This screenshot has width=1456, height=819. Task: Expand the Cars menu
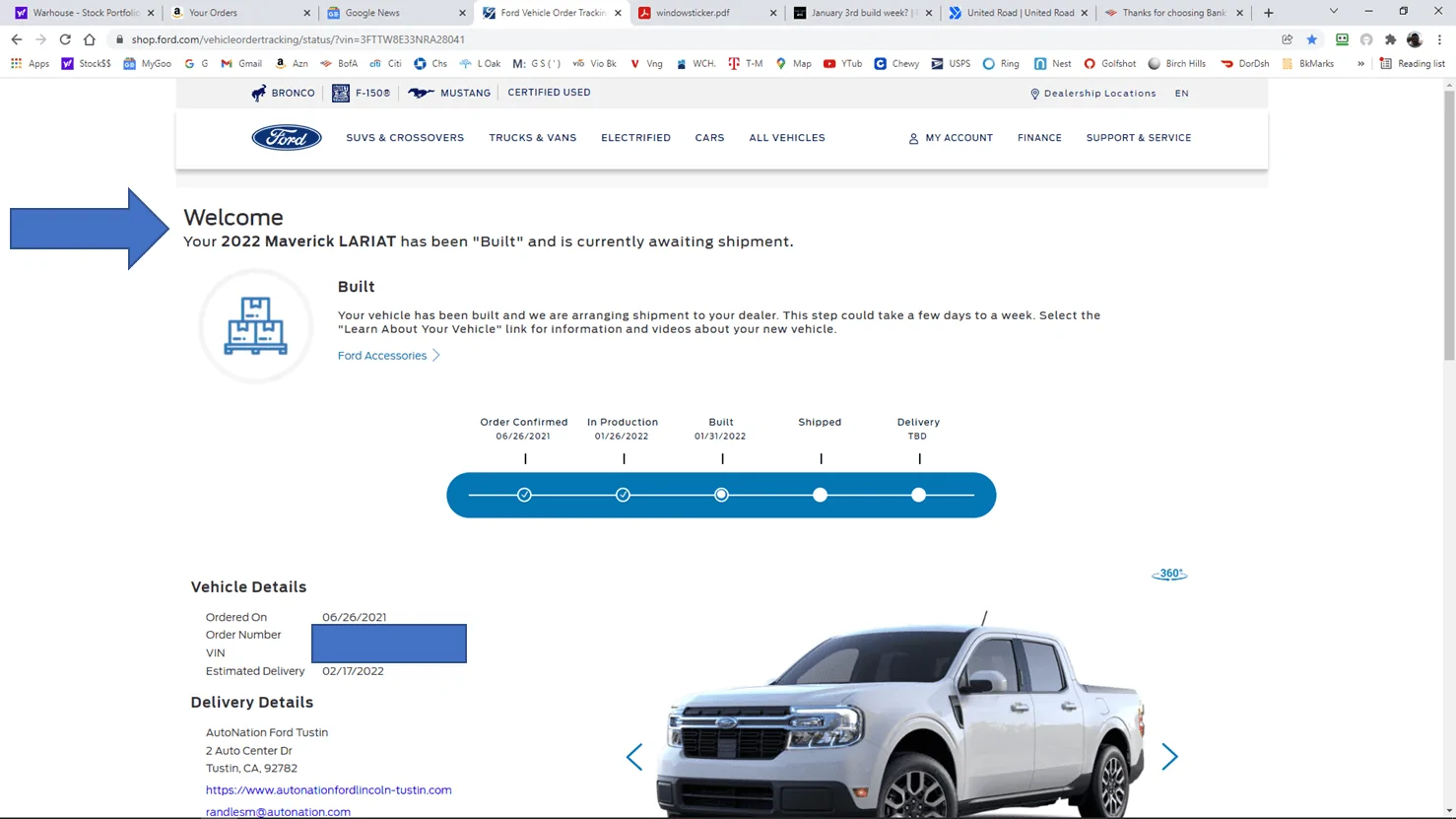tap(709, 138)
